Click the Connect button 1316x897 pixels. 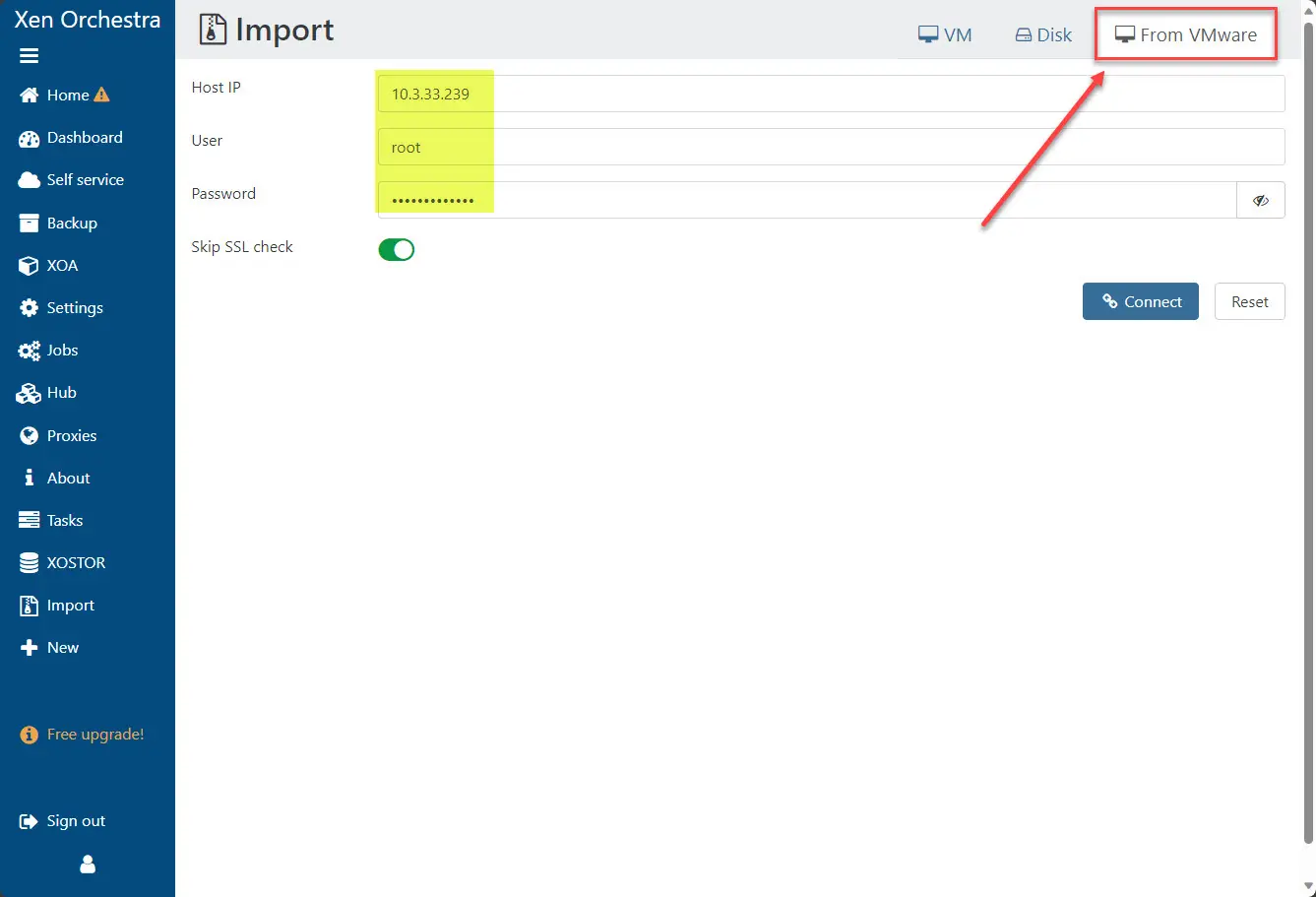click(1141, 302)
